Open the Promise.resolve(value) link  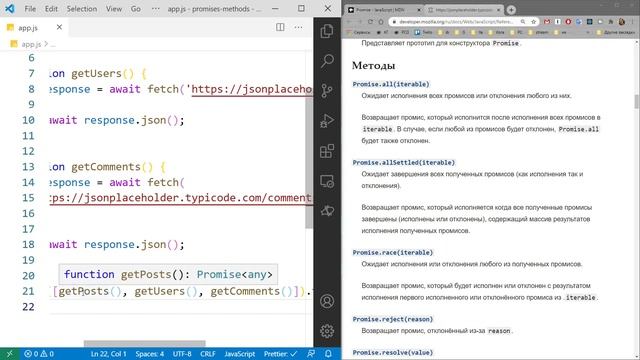click(x=392, y=352)
